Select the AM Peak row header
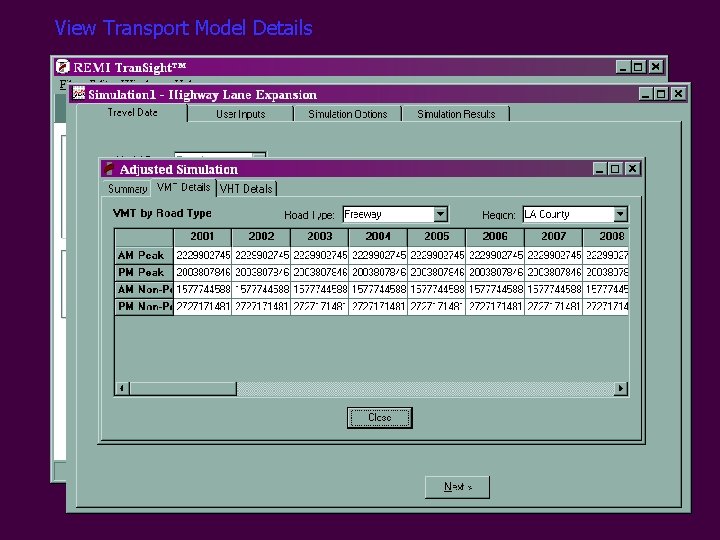The image size is (720, 540). point(144,255)
